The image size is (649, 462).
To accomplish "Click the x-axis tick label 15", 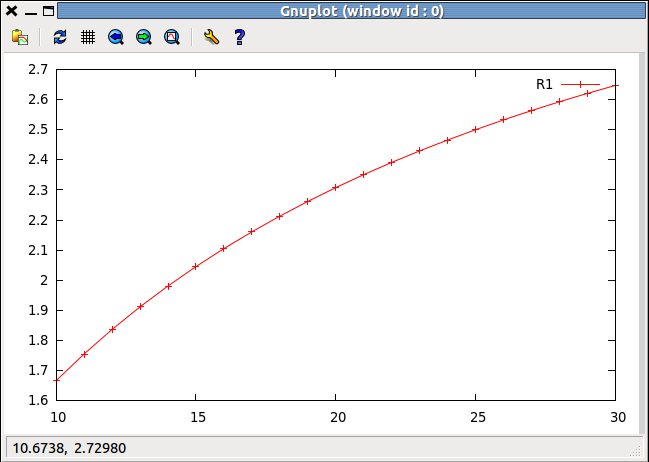I will (x=197, y=416).
